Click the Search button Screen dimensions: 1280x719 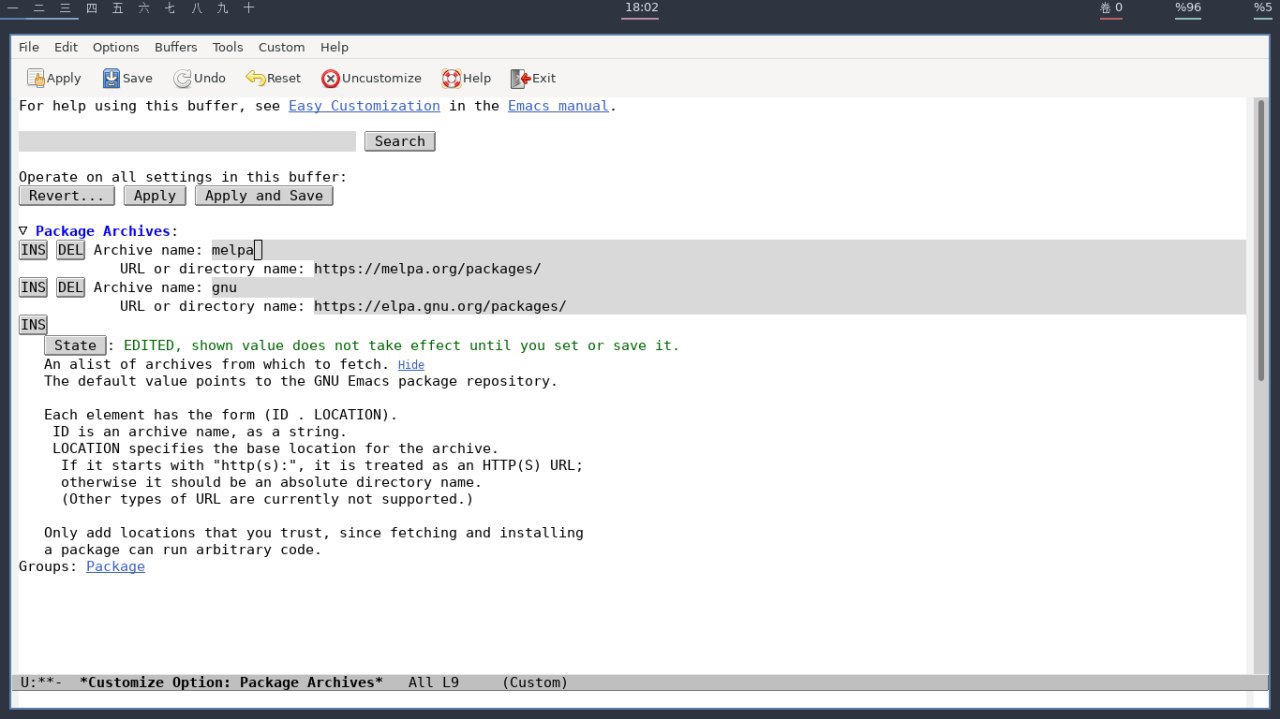click(x=400, y=141)
